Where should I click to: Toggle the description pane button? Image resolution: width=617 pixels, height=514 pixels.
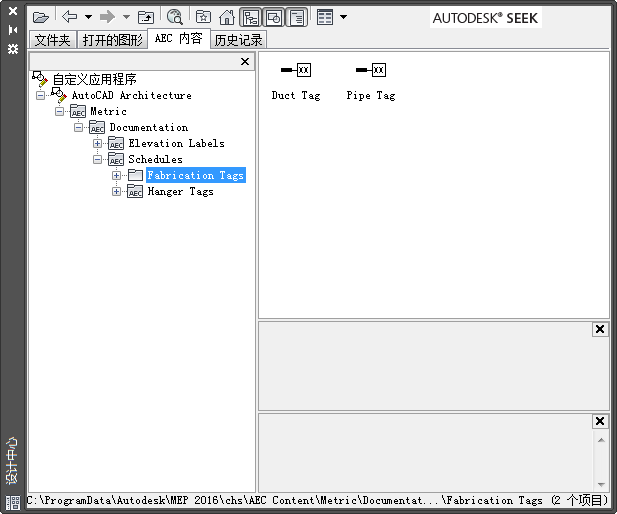[x=296, y=17]
